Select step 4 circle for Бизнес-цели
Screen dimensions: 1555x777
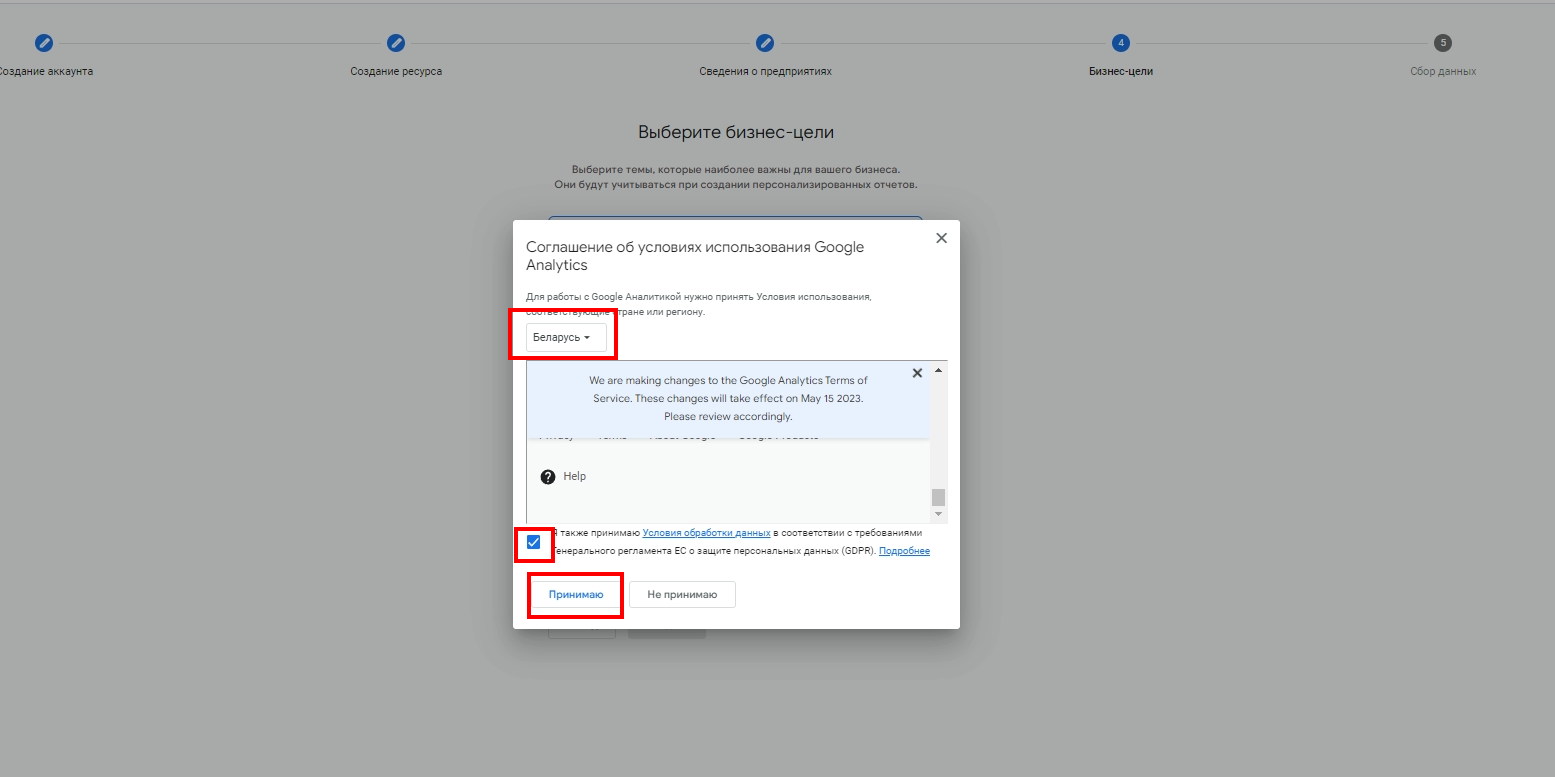(1121, 43)
